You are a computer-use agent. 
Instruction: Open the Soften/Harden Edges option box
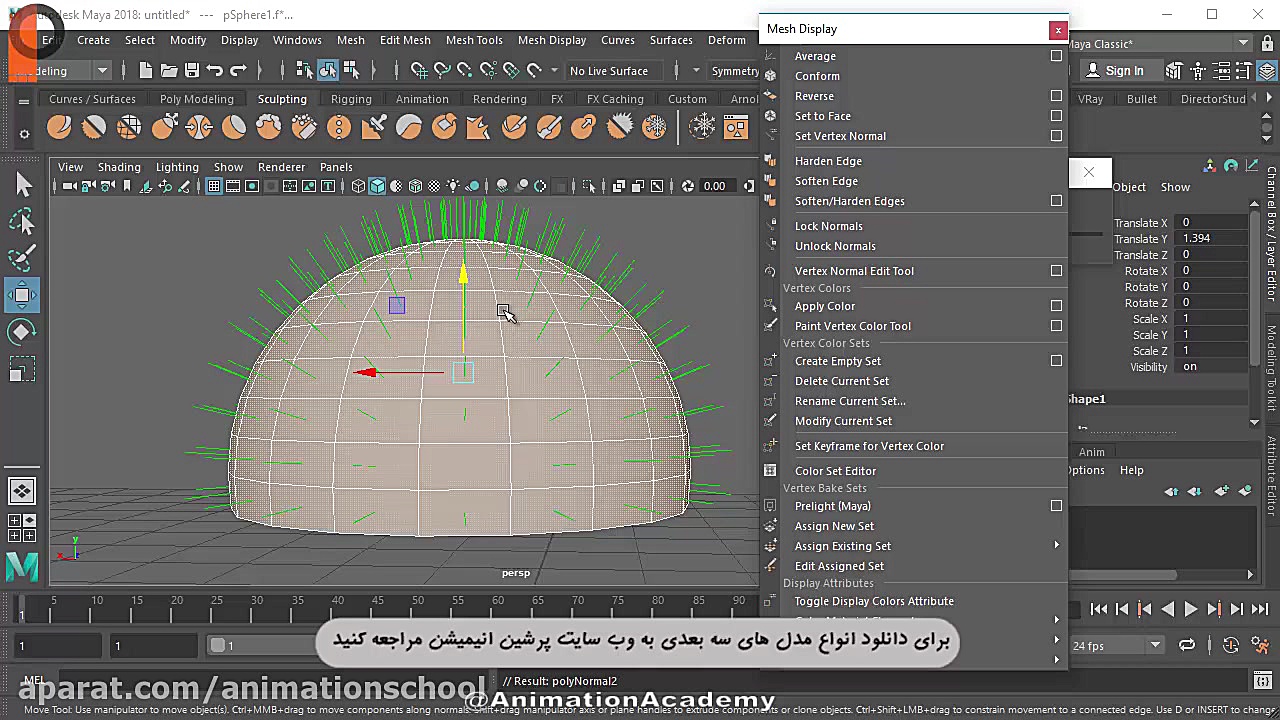(1056, 201)
